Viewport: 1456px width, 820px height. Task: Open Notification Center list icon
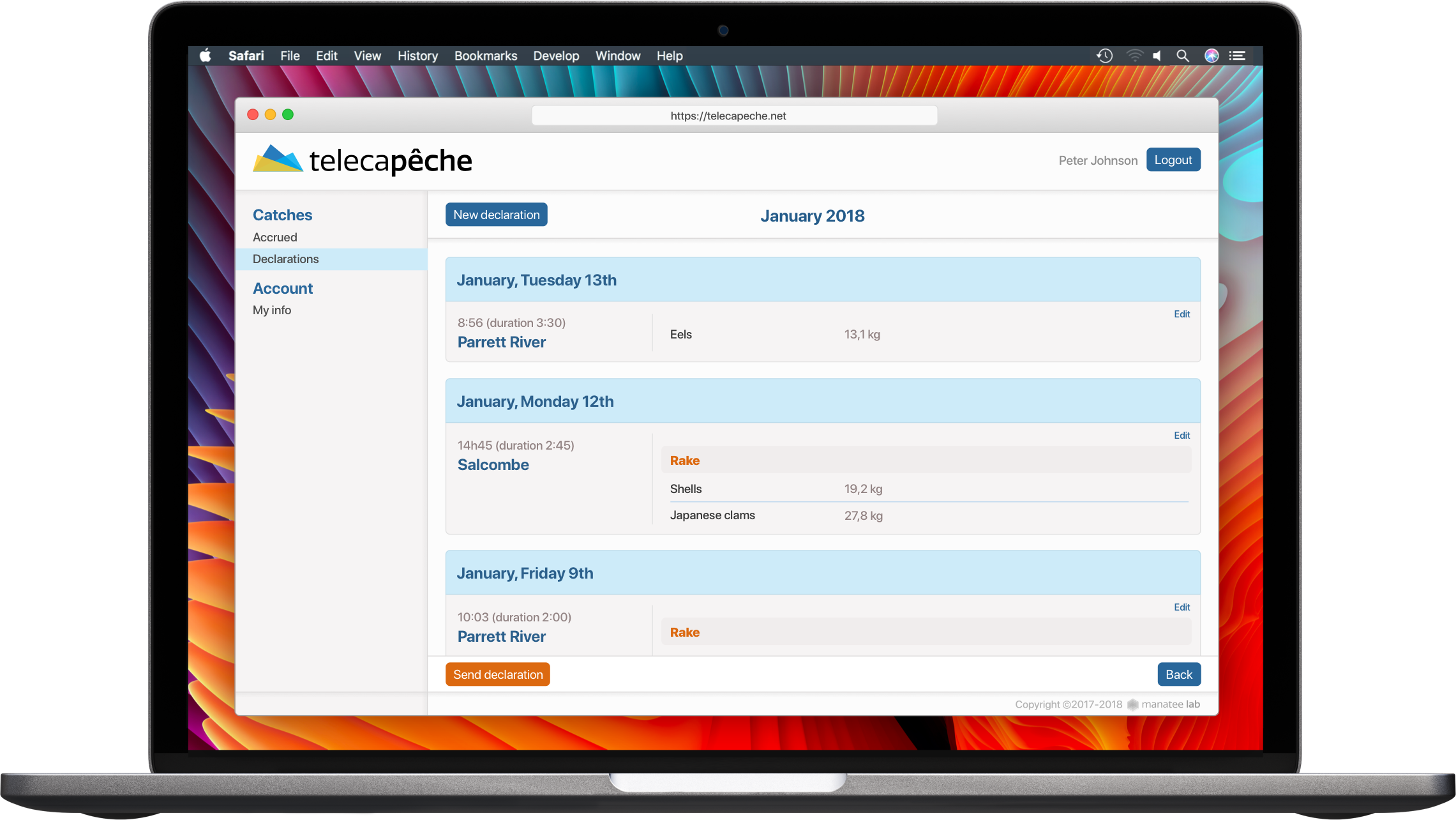point(1237,56)
